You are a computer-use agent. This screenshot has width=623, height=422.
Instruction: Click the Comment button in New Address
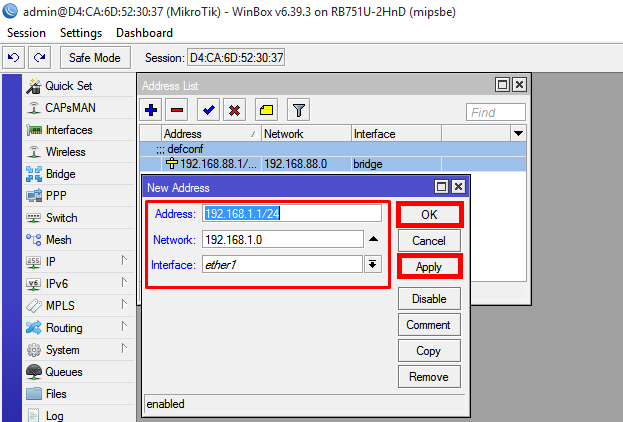click(x=429, y=325)
